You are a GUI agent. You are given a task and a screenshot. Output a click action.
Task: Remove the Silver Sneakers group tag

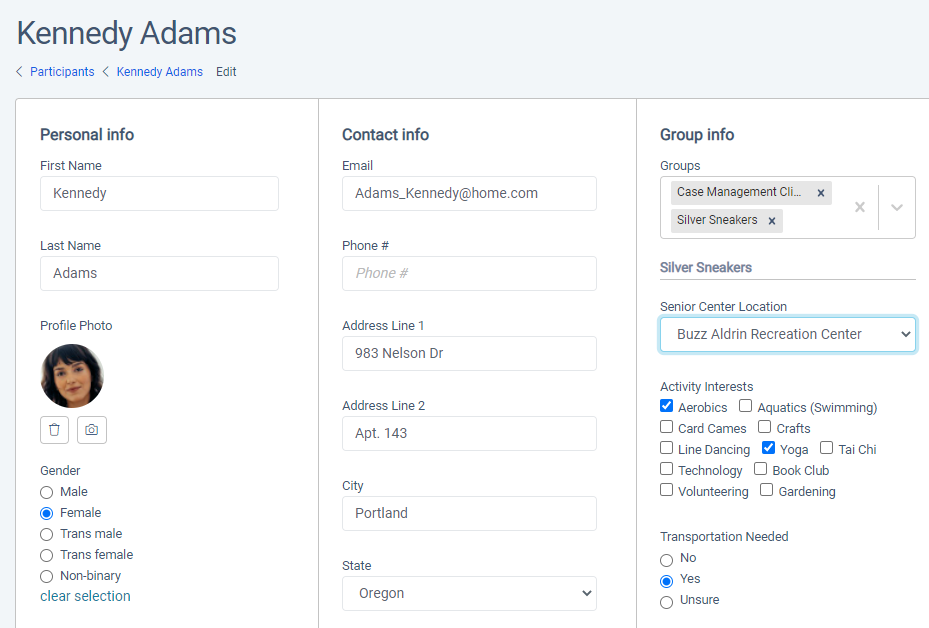[772, 221]
